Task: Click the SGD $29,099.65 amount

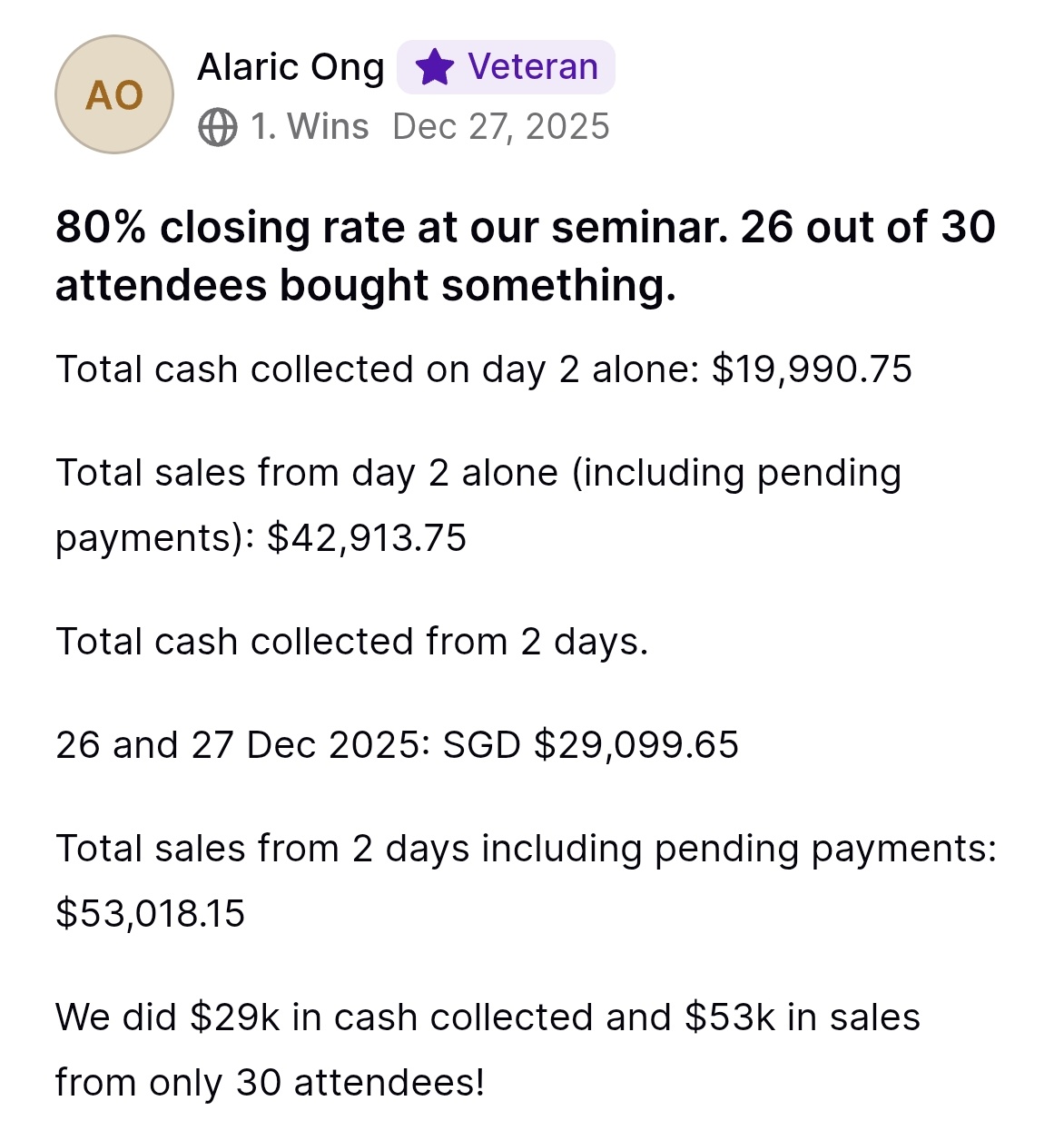Action: point(590,745)
